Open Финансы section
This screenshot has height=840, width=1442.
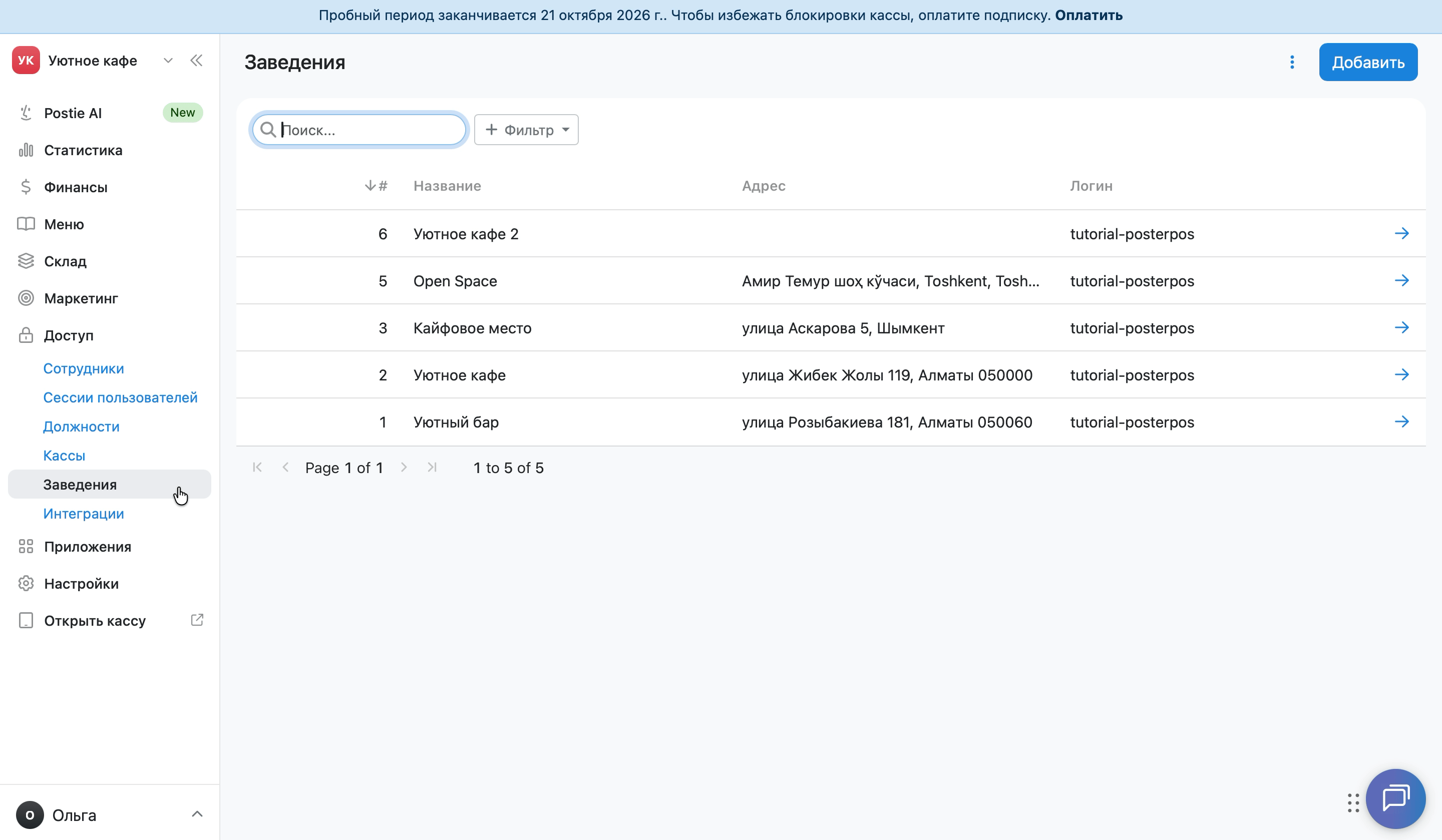(76, 188)
